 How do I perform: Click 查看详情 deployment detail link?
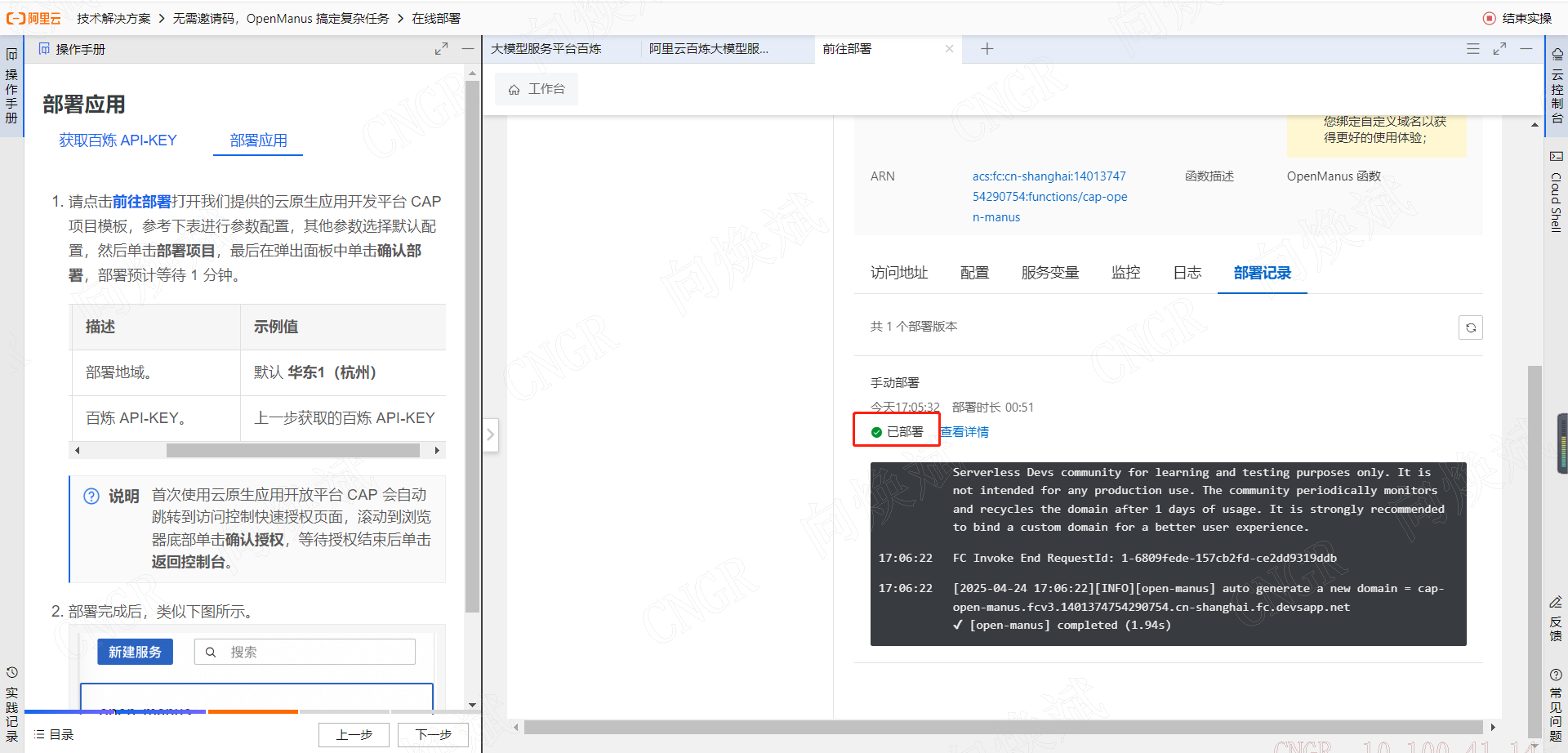click(964, 432)
